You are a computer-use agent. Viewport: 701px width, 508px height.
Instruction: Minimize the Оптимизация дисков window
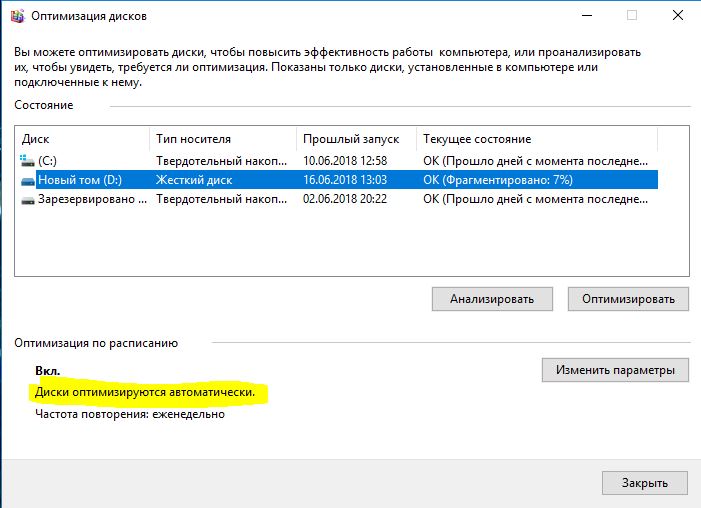click(587, 15)
